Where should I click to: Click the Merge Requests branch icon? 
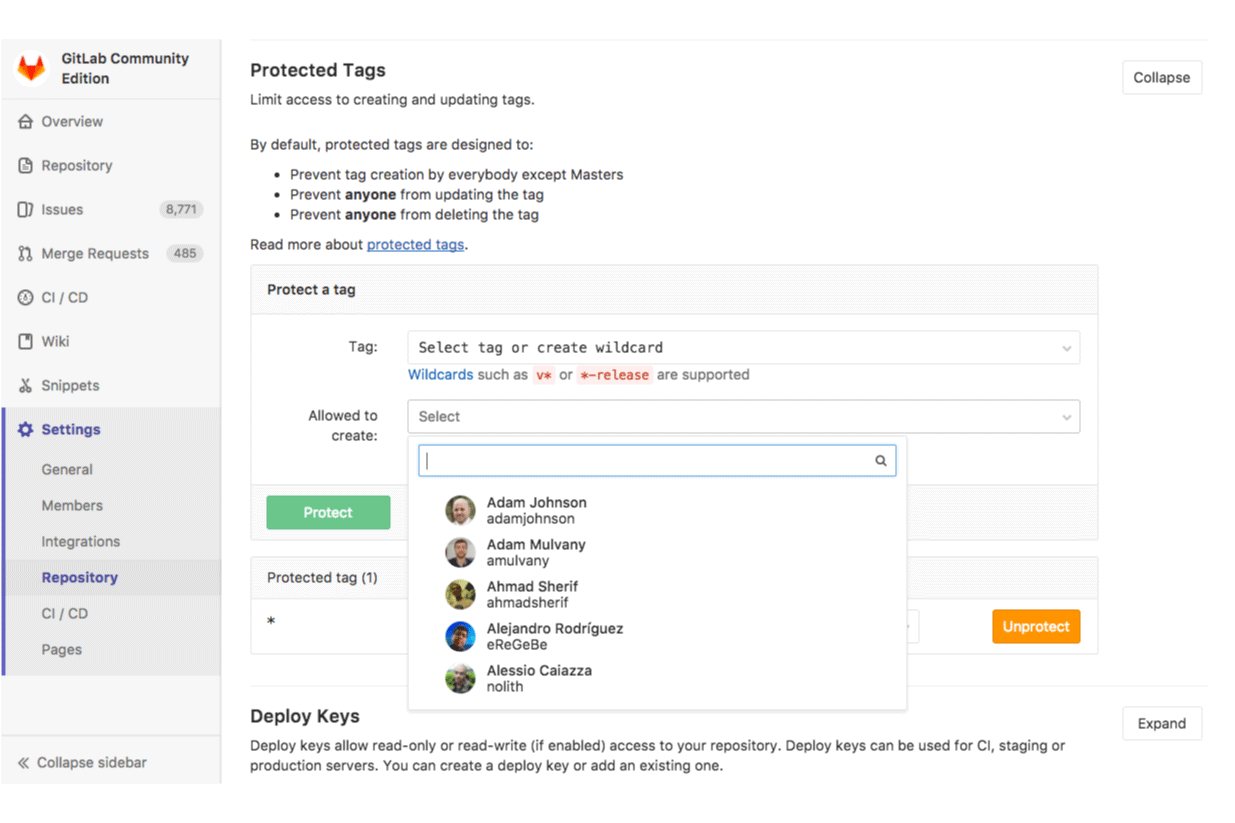[x=26, y=254]
